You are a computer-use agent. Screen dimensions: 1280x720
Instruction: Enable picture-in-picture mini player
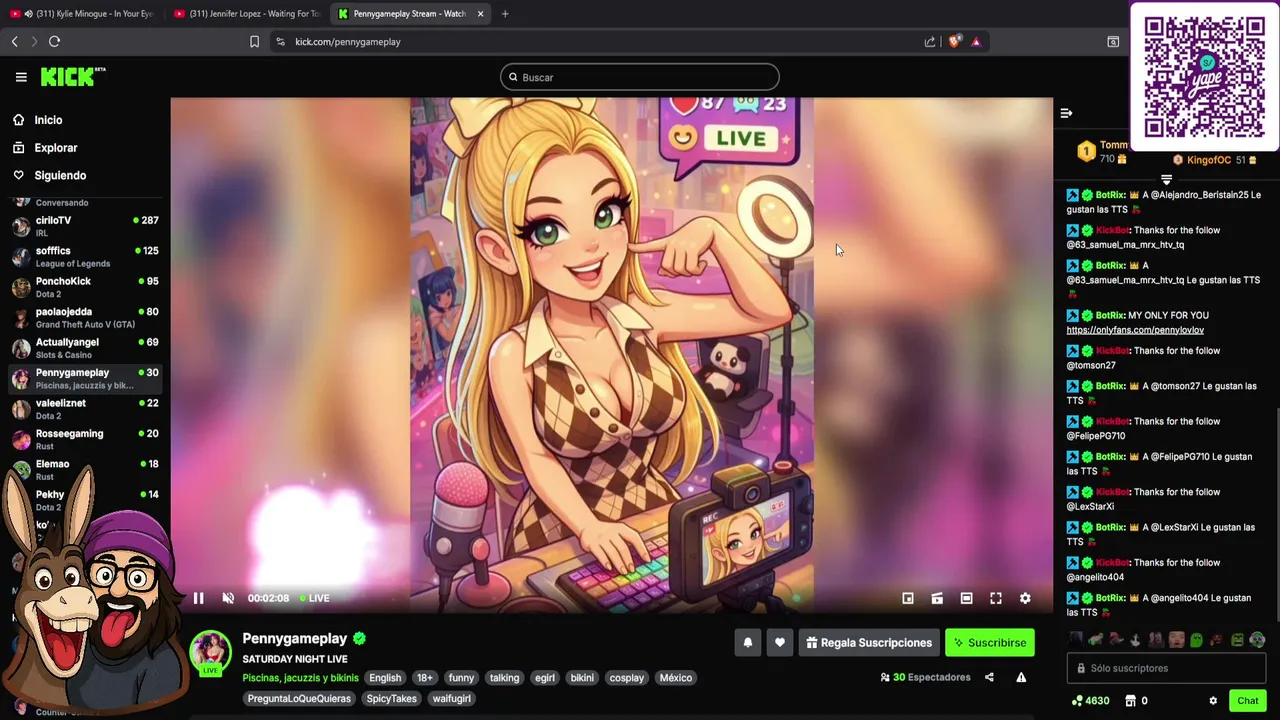(908, 598)
